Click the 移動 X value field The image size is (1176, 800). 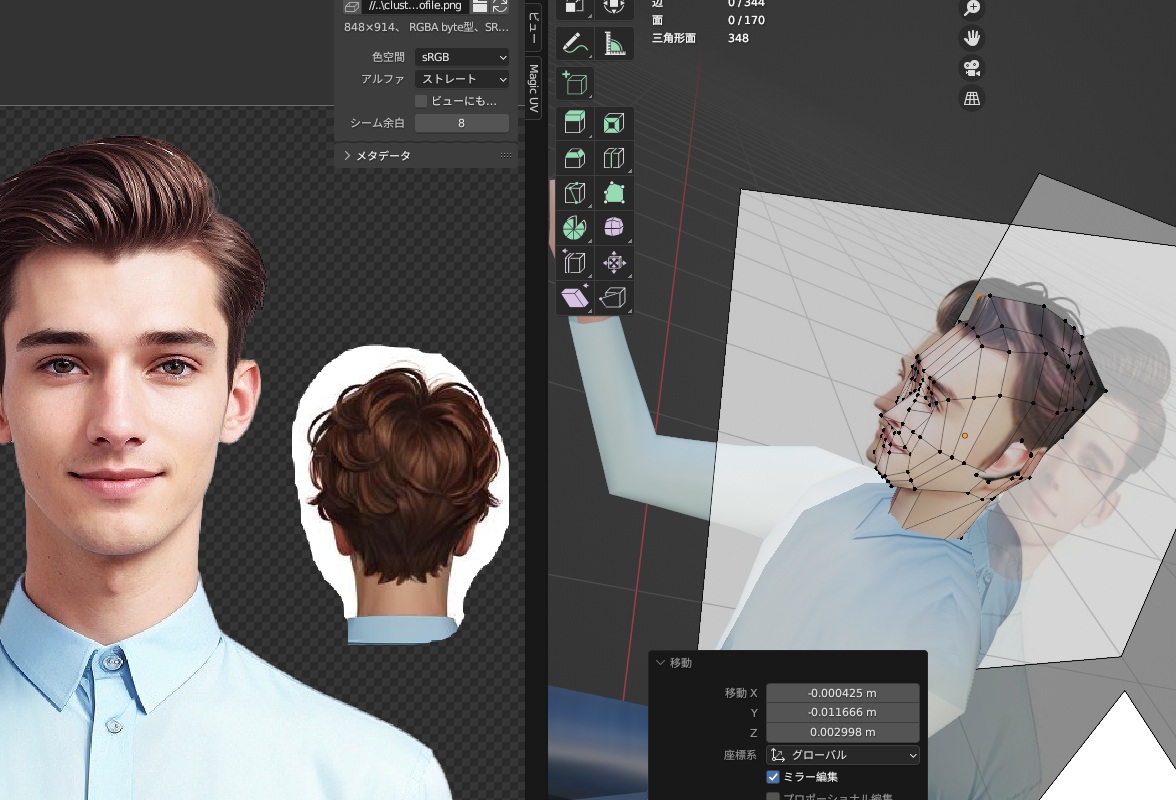point(843,693)
